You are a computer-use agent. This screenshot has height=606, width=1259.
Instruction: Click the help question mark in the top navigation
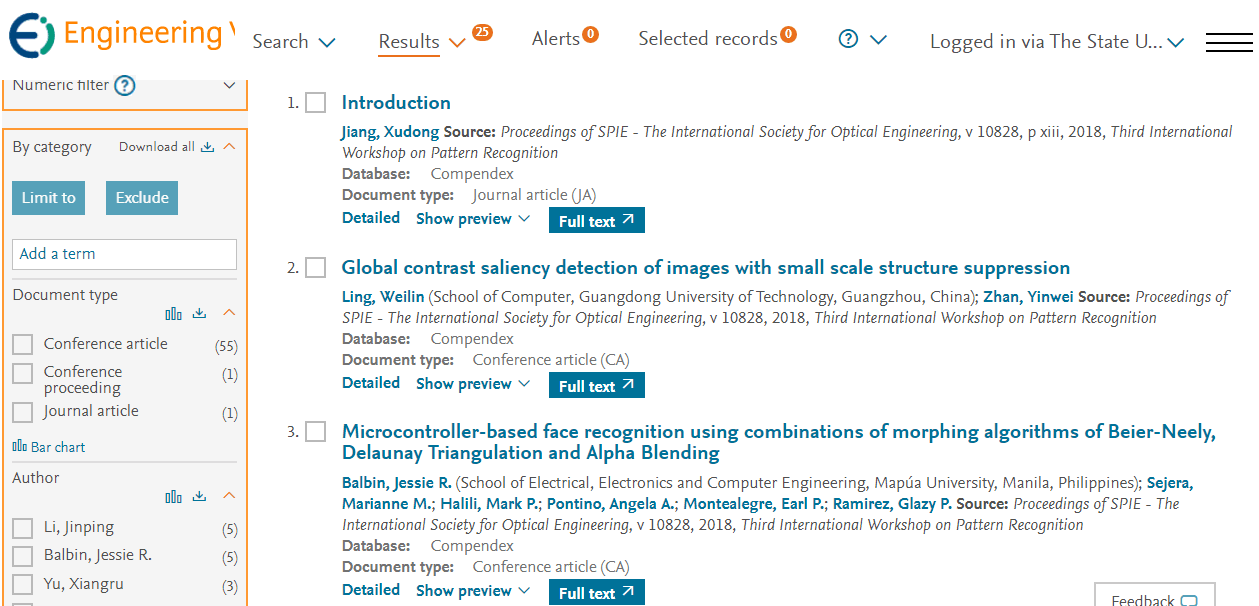pyautogui.click(x=848, y=39)
